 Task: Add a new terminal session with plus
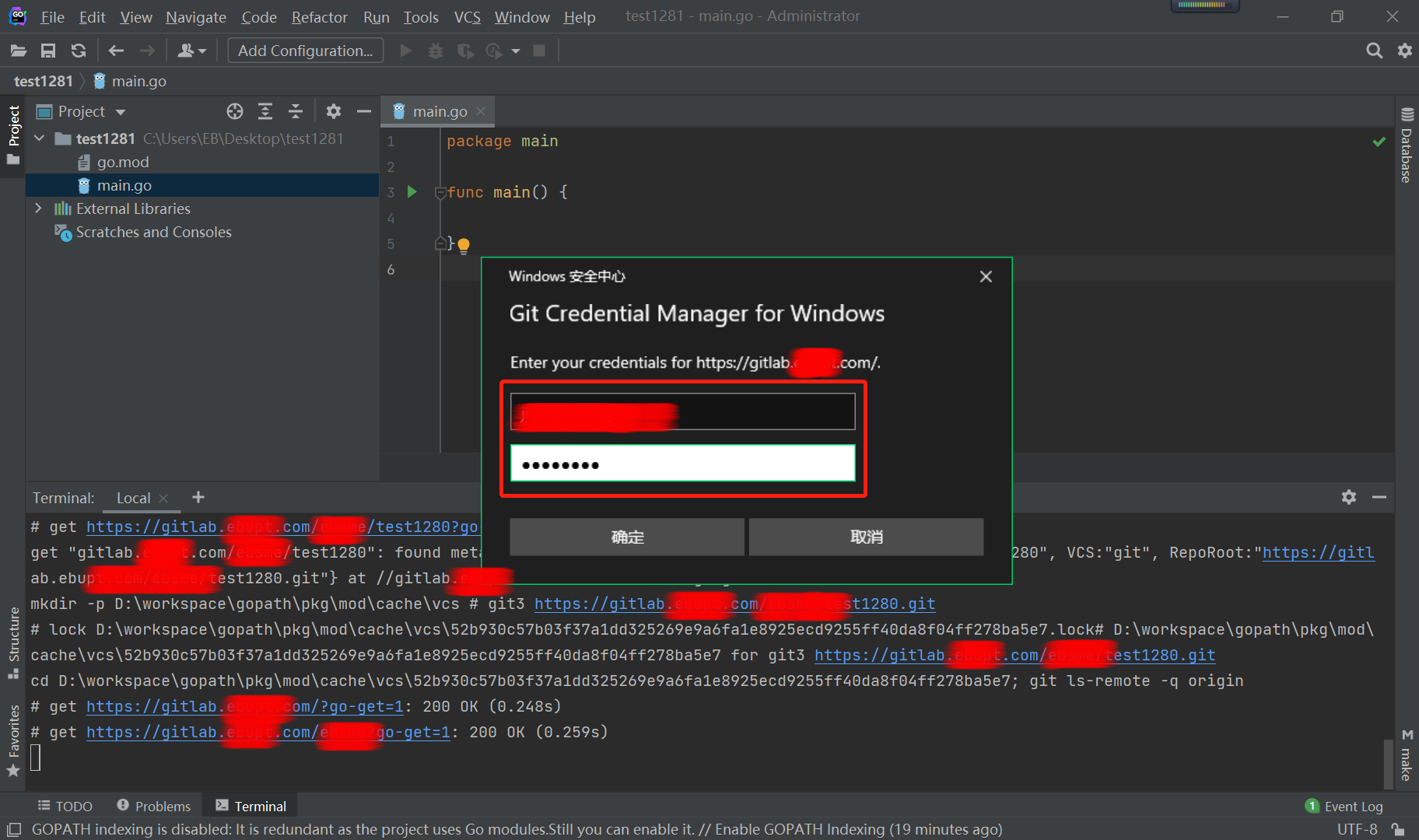tap(198, 497)
